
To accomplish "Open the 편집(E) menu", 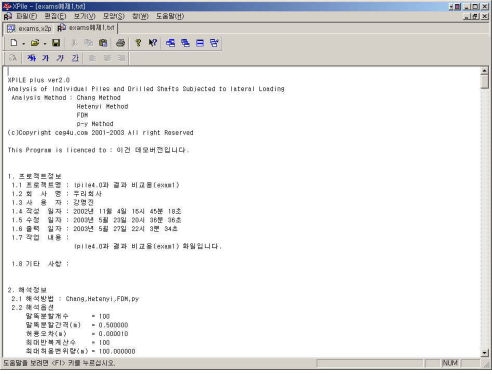I will pos(55,16).
